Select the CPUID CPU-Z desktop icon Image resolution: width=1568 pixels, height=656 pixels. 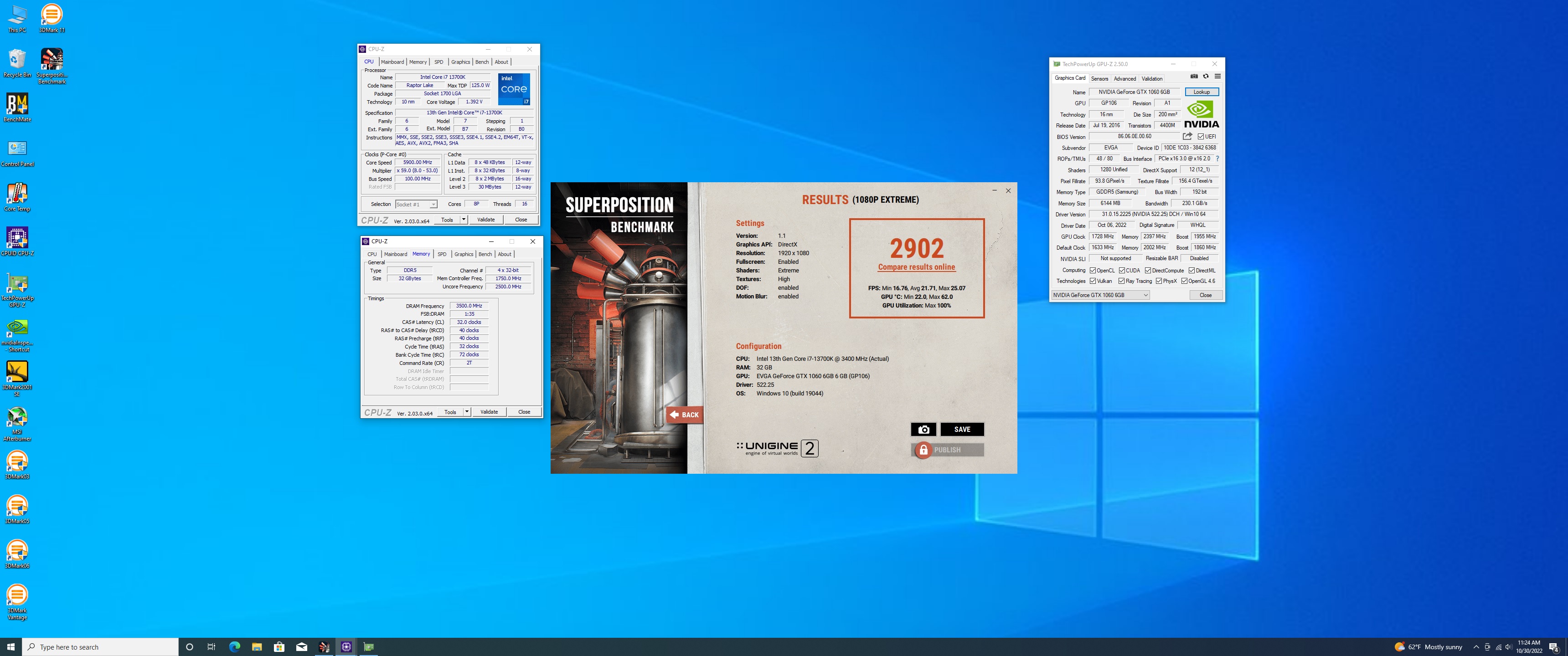(x=17, y=241)
